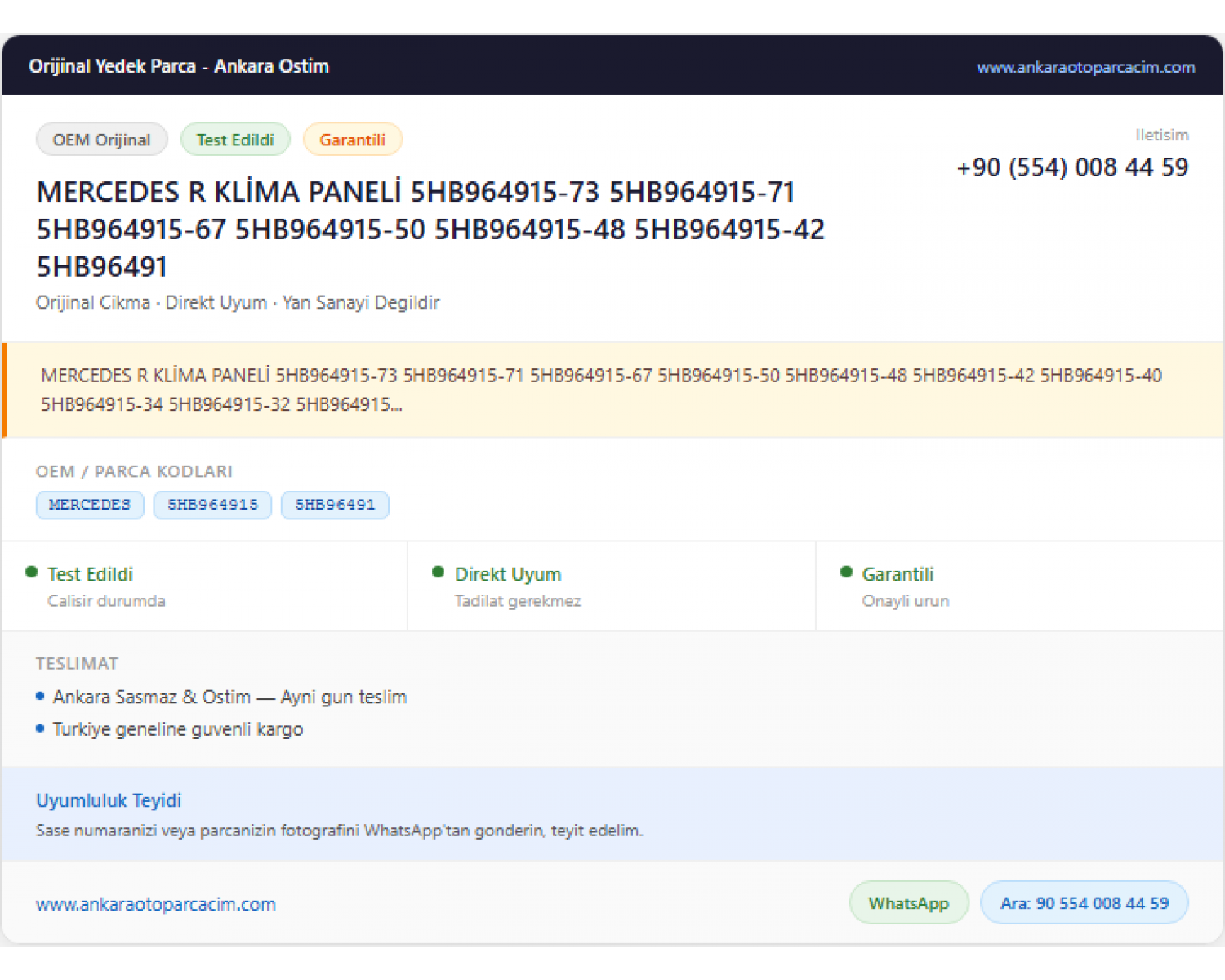The height and width of the screenshot is (980, 1225).
Task: Click the phone number +90 (554) 008 44 59
Action: point(1072,167)
